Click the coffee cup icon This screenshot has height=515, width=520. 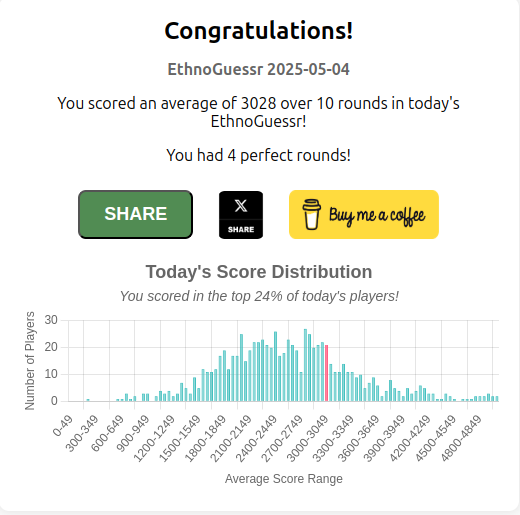(x=311, y=214)
